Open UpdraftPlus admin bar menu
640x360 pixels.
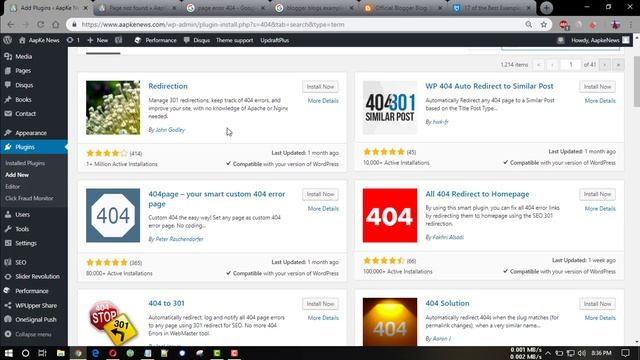point(274,40)
